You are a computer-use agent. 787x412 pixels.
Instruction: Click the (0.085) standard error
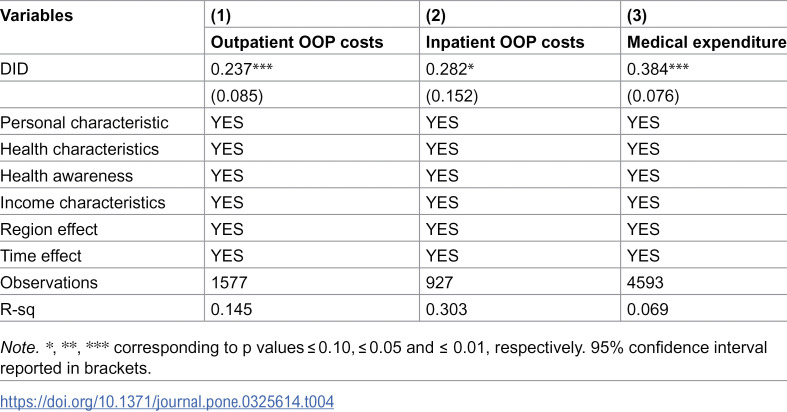pos(236,96)
